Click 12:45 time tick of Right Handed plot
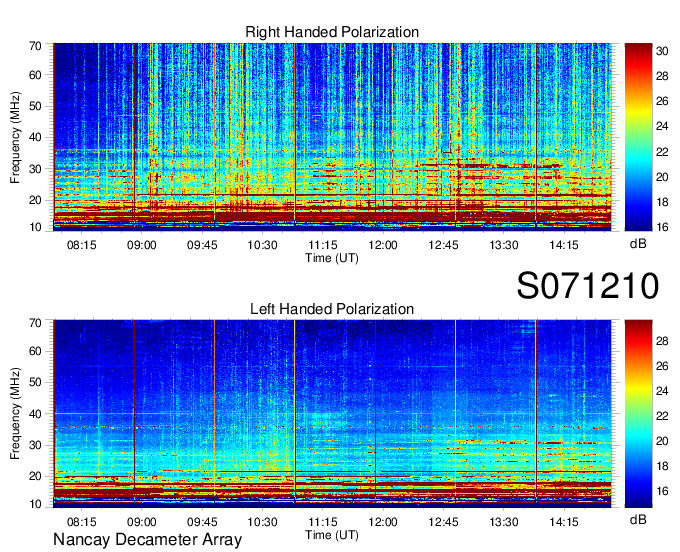Image resolution: width=680 pixels, height=552 pixels. (443, 245)
